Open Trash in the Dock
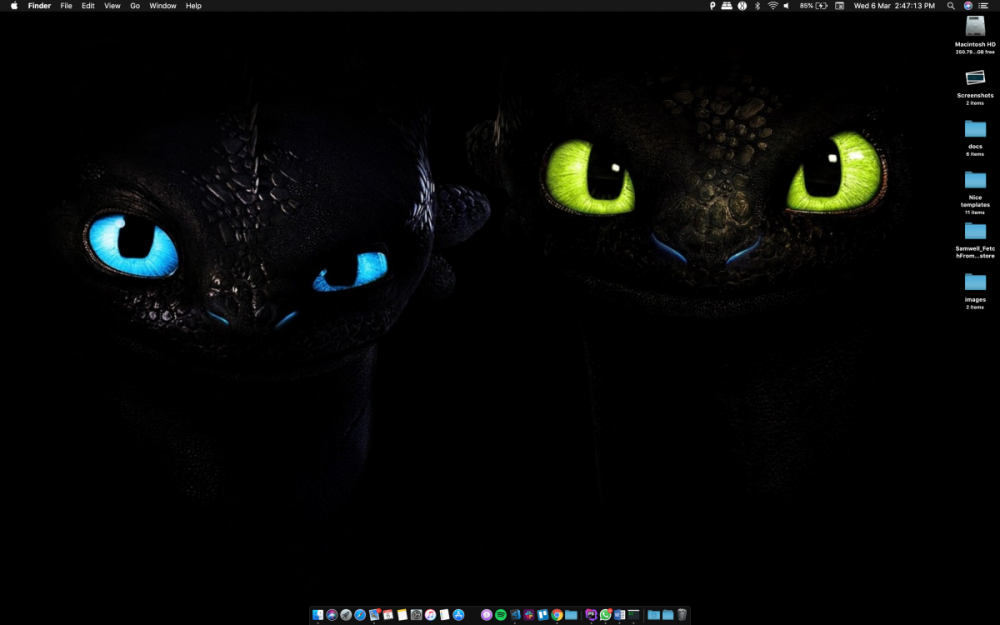 click(x=682, y=615)
